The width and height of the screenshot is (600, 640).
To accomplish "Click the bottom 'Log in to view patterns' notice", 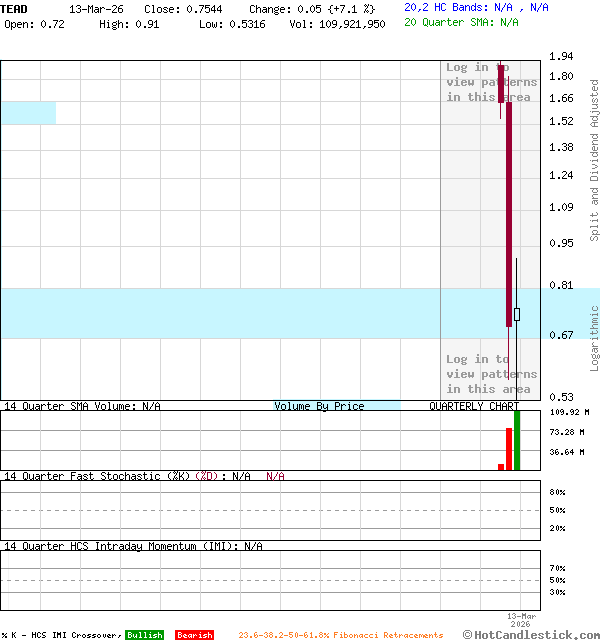I will pyautogui.click(x=491, y=374).
